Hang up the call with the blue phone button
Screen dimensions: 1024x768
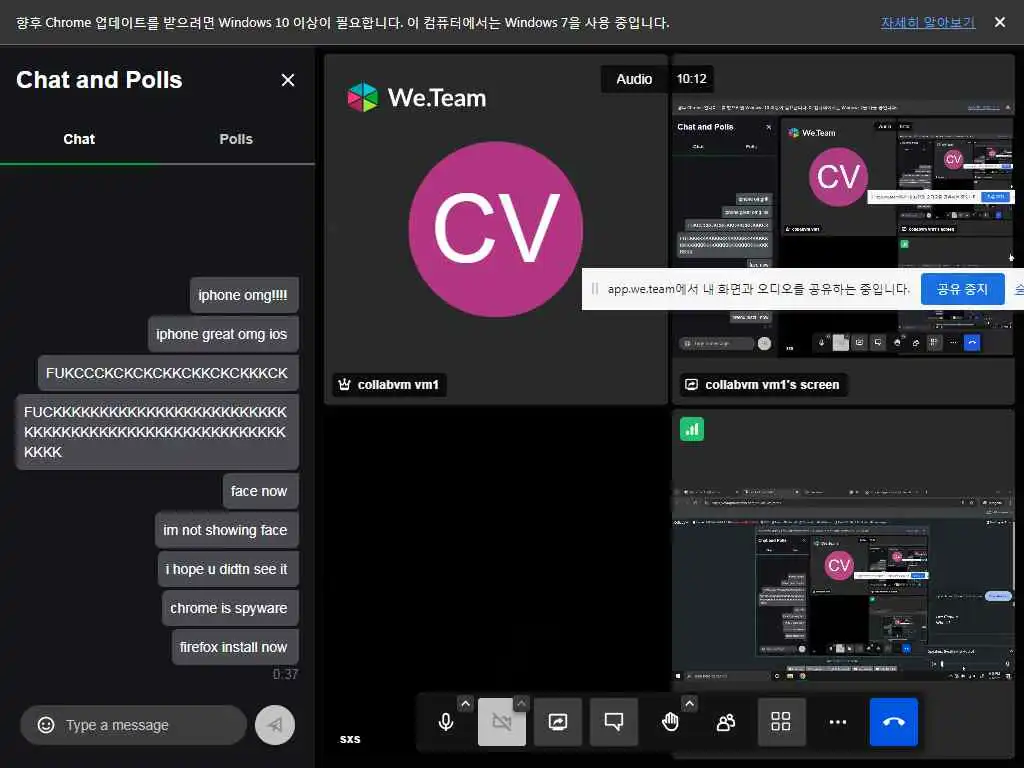click(893, 722)
